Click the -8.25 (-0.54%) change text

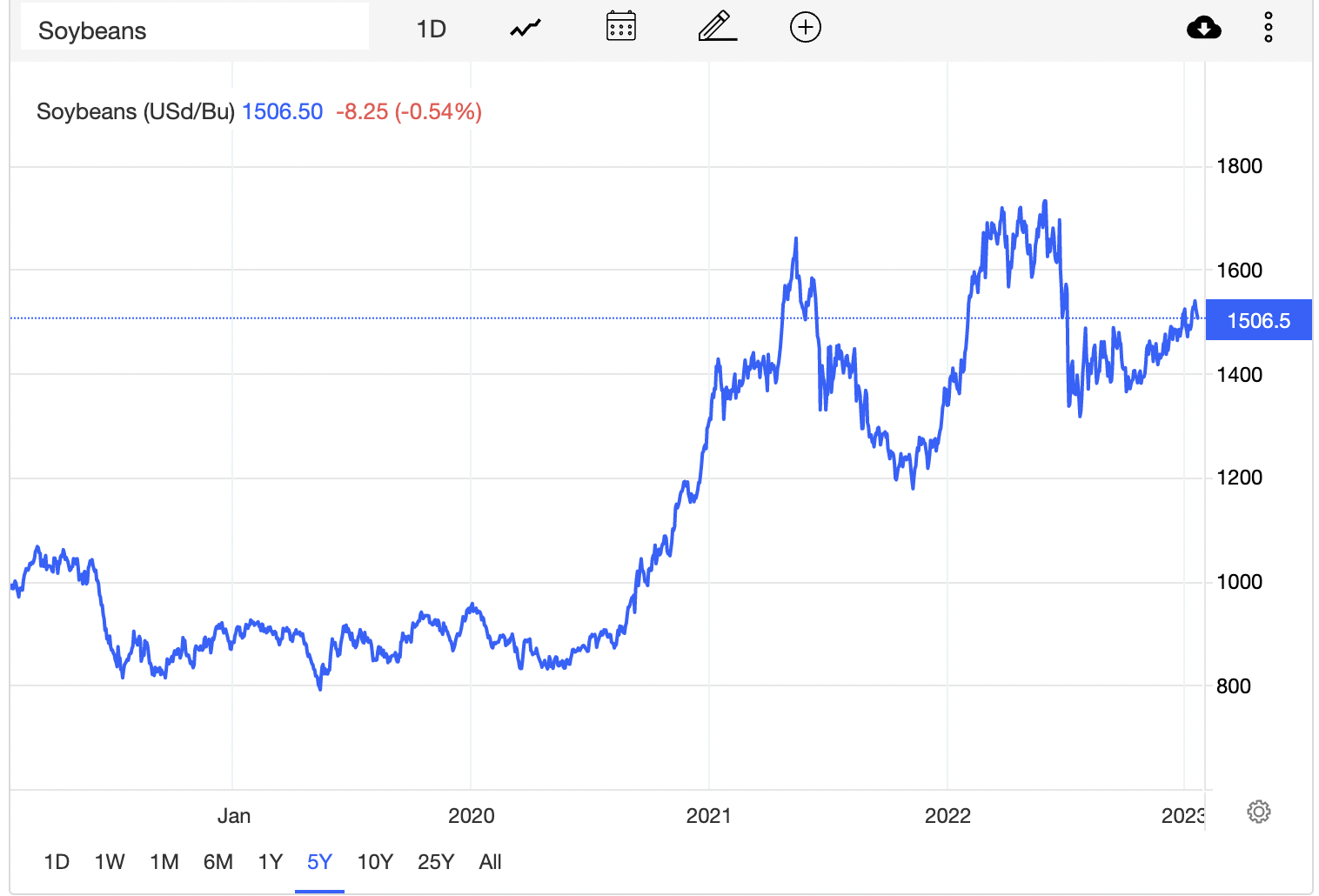click(x=409, y=111)
